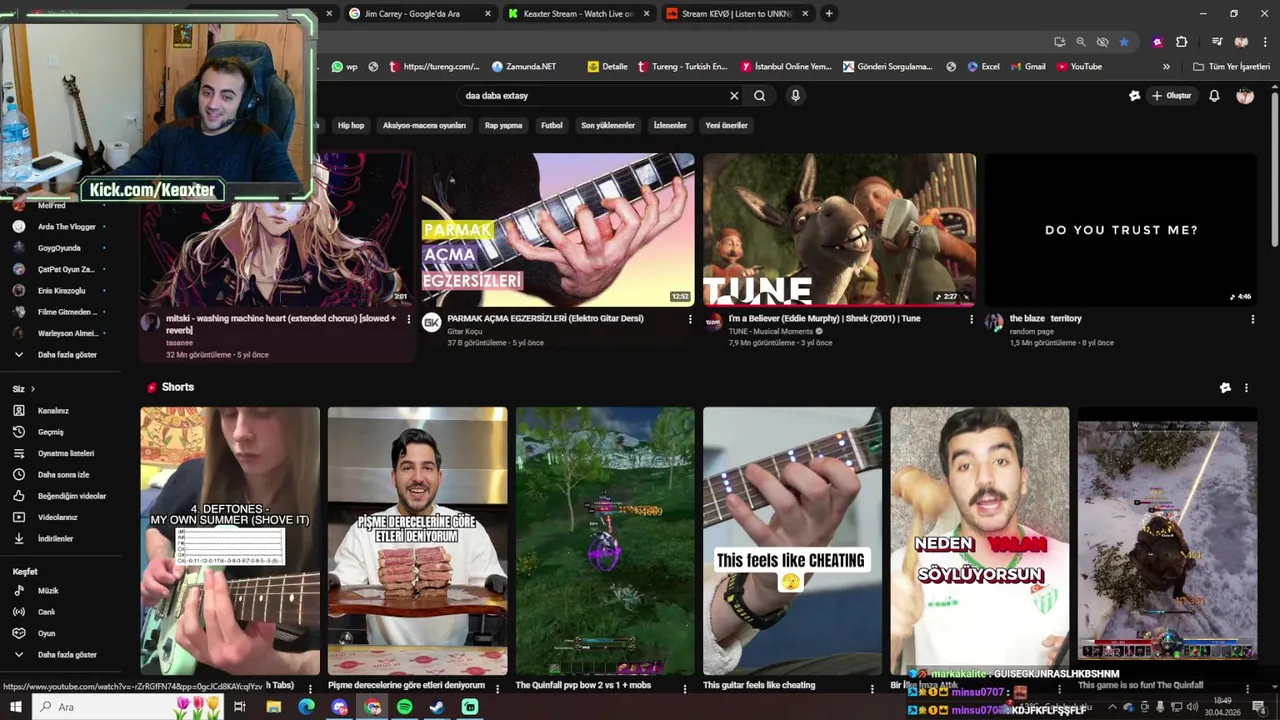1280x720 pixels.
Task: Expand hidden bookmarks with double chevron
Action: click(1166, 67)
